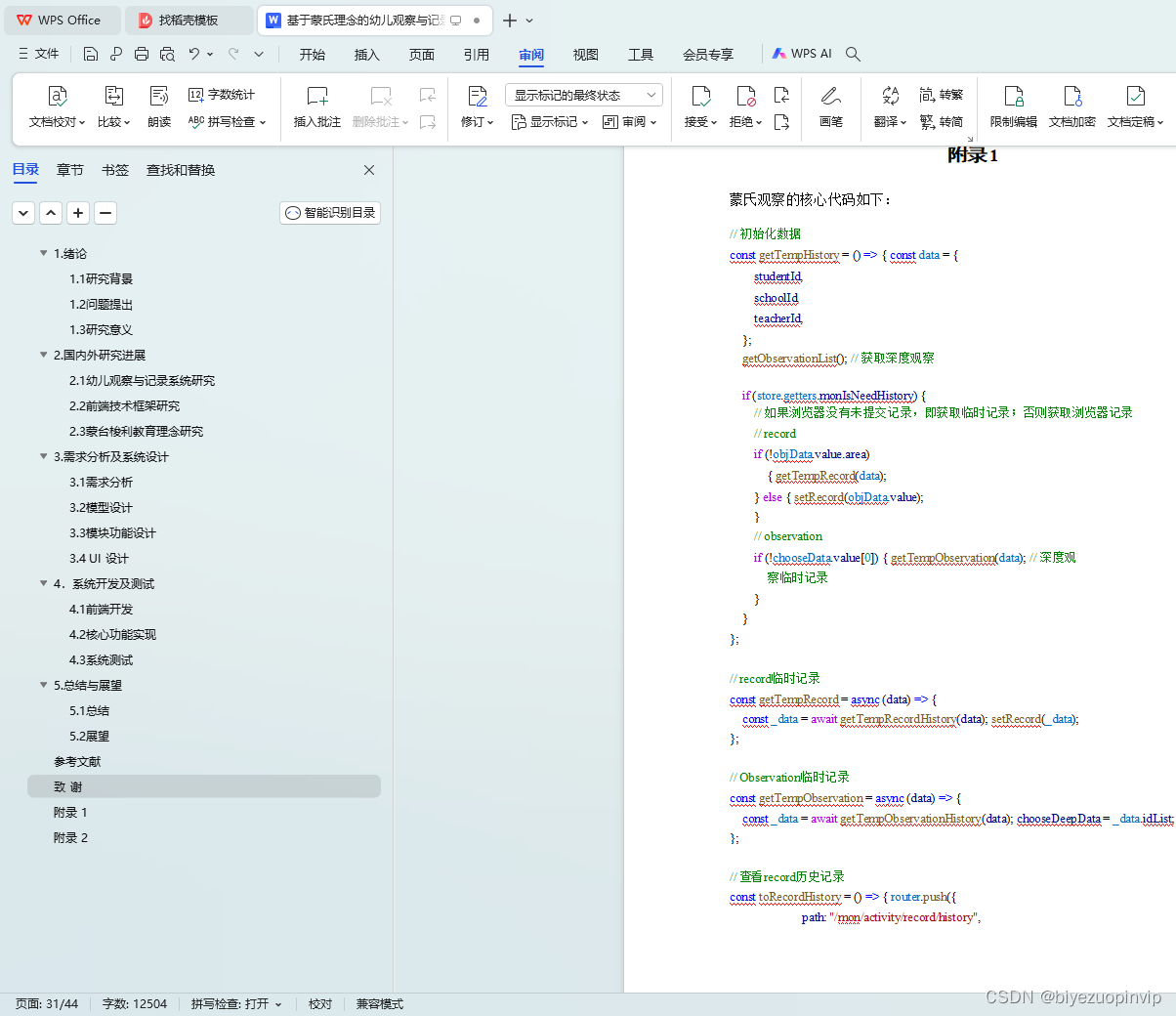This screenshot has width=1176, height=1016.
Task: Click the 拒绝 reject changes icon
Action: [x=745, y=96]
